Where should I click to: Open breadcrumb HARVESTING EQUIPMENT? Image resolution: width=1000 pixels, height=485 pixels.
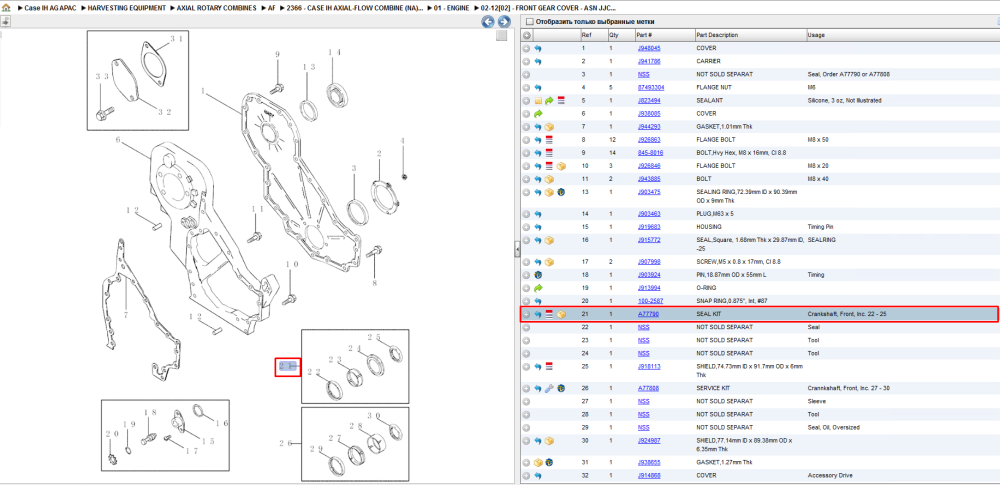(126, 8)
